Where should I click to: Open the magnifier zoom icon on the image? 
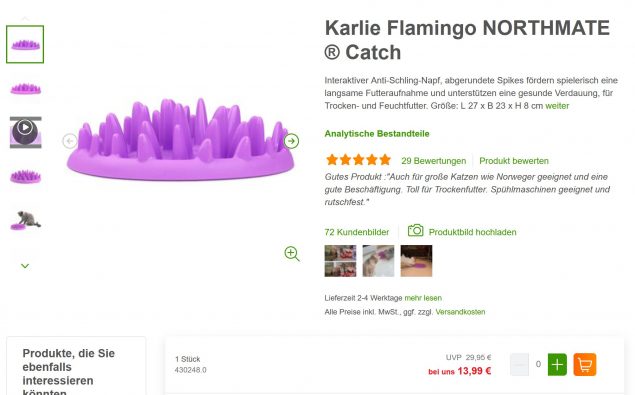coord(292,254)
